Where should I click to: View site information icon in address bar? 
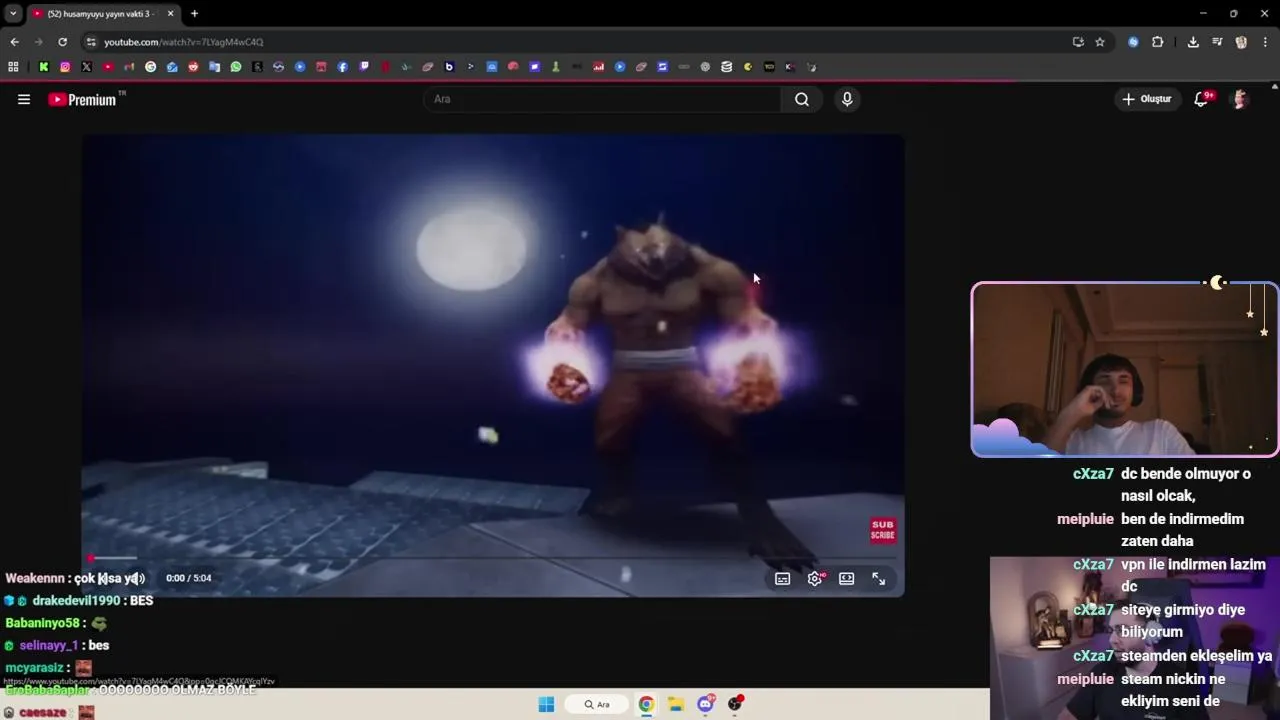[91, 42]
